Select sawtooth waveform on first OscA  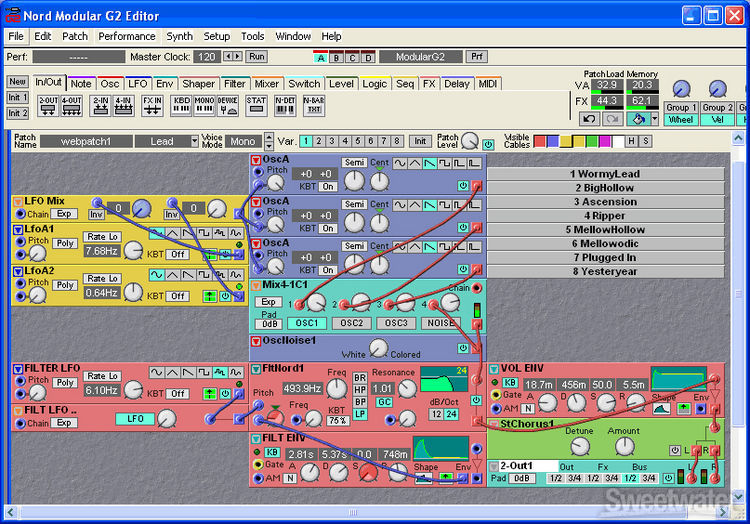[430, 164]
